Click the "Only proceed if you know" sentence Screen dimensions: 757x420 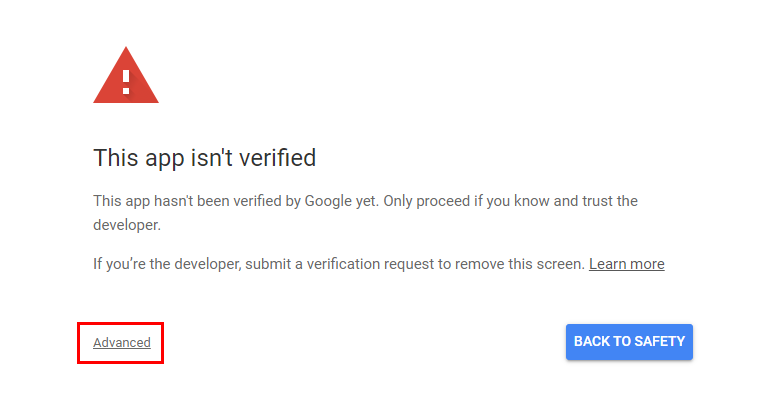point(466,201)
